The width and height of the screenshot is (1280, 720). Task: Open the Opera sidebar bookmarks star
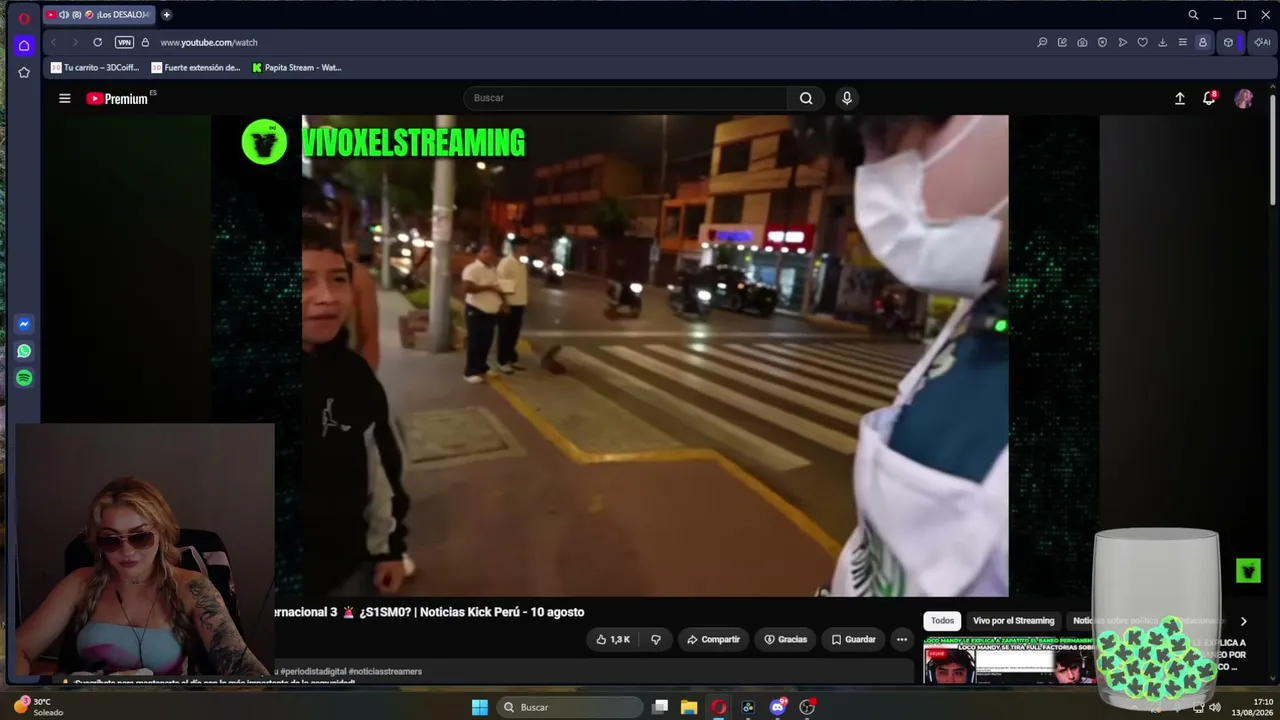coord(24,72)
